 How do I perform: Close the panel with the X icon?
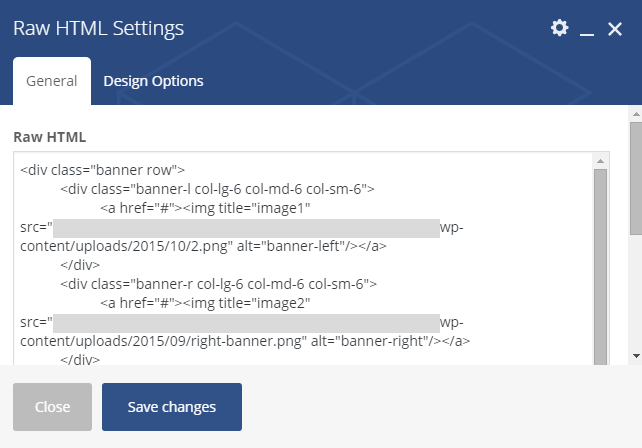coord(615,29)
